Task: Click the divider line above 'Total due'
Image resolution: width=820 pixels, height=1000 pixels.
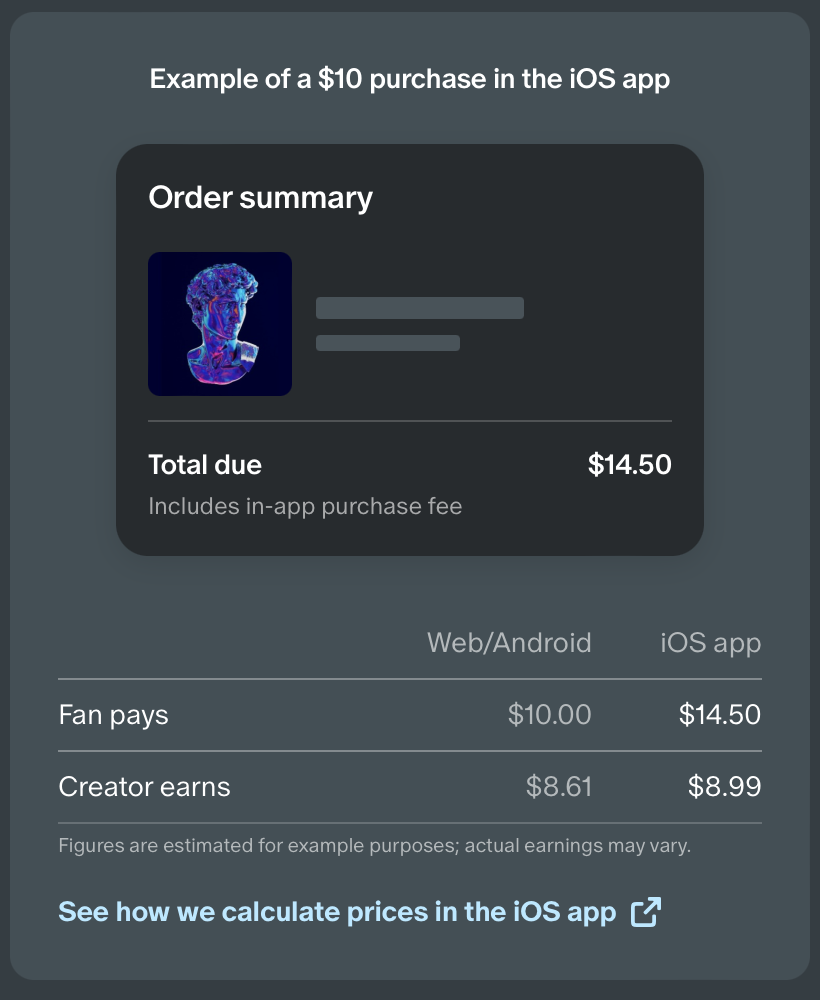Action: pos(410,421)
